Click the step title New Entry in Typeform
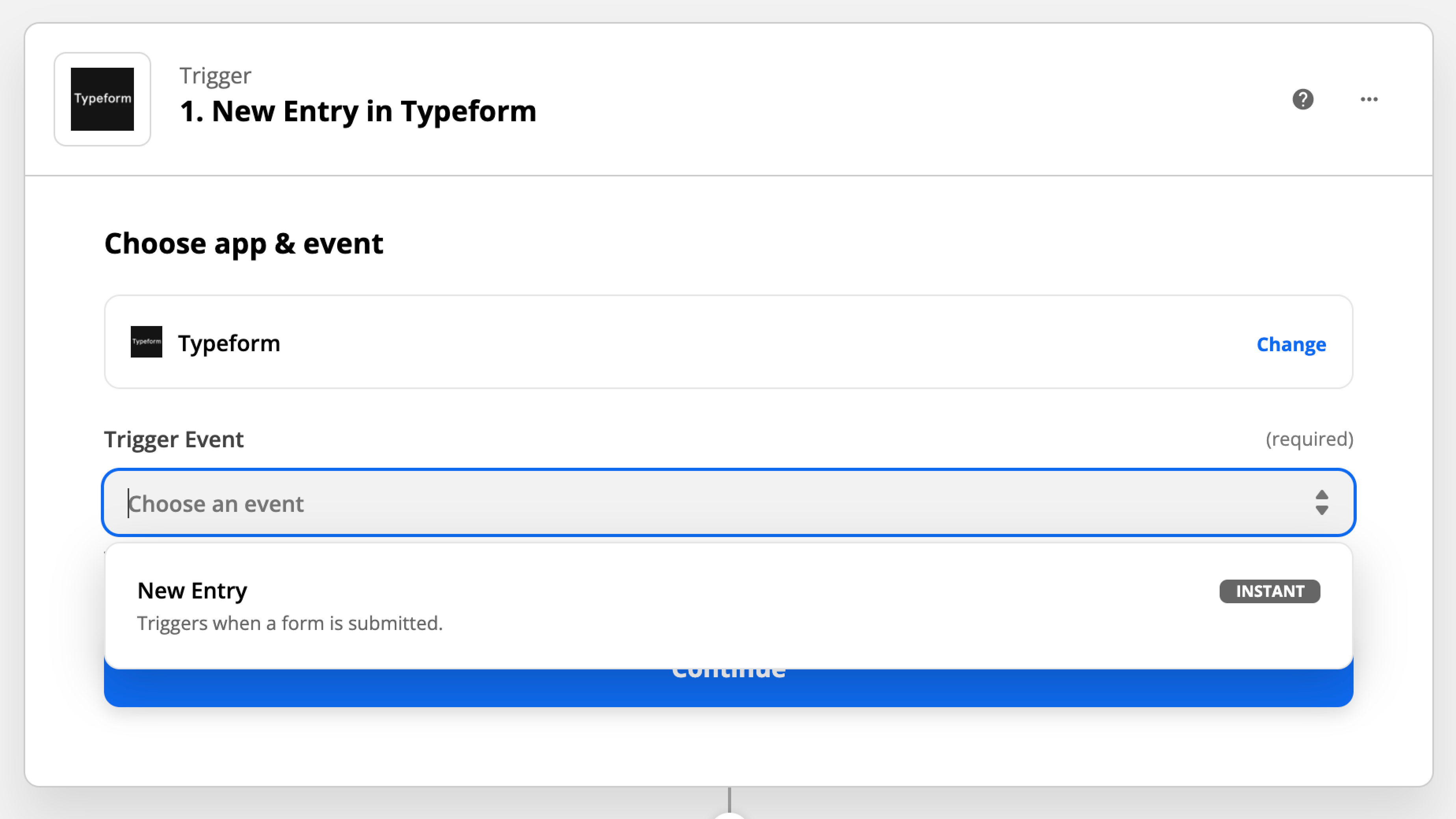Viewport: 1456px width, 819px height. tap(358, 111)
